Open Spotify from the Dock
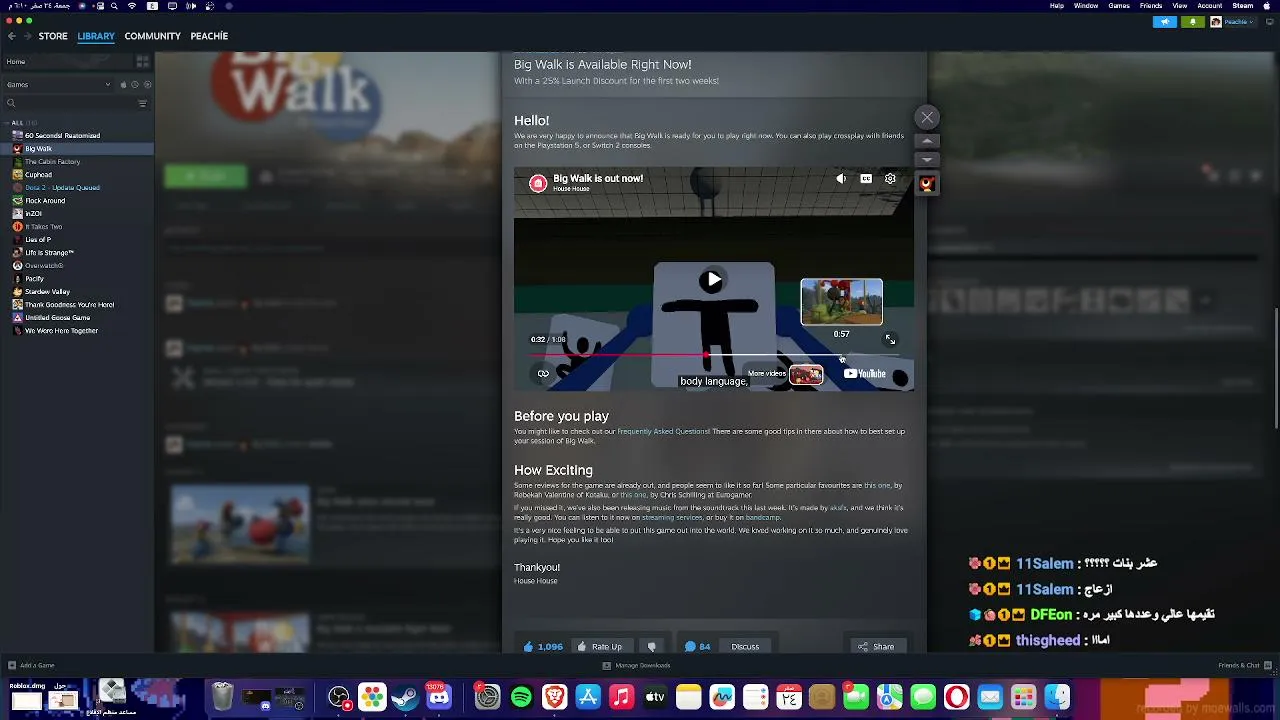Image resolution: width=1280 pixels, height=720 pixels. pos(521,697)
